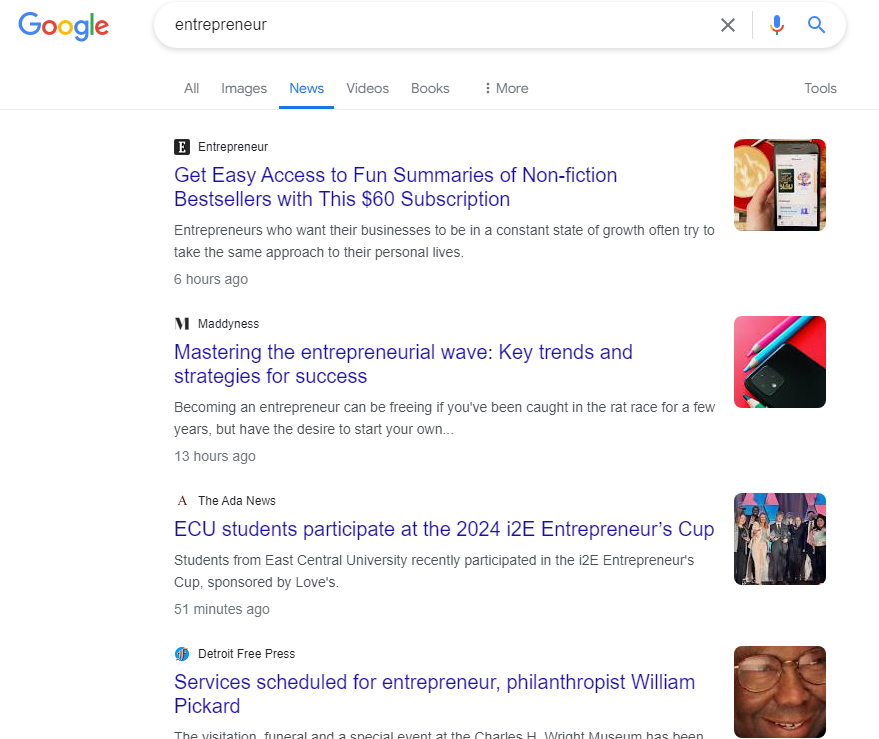Click the William Pickard portrait thumbnail
Screen dimensions: 879x739
click(x=780, y=692)
